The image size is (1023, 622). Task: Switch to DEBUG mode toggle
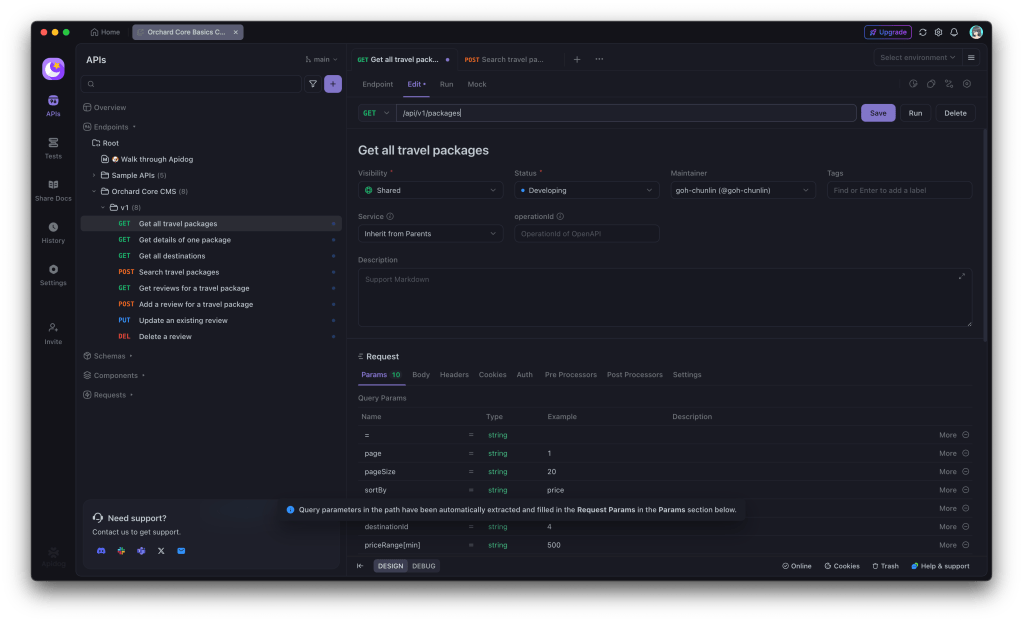(x=425, y=566)
